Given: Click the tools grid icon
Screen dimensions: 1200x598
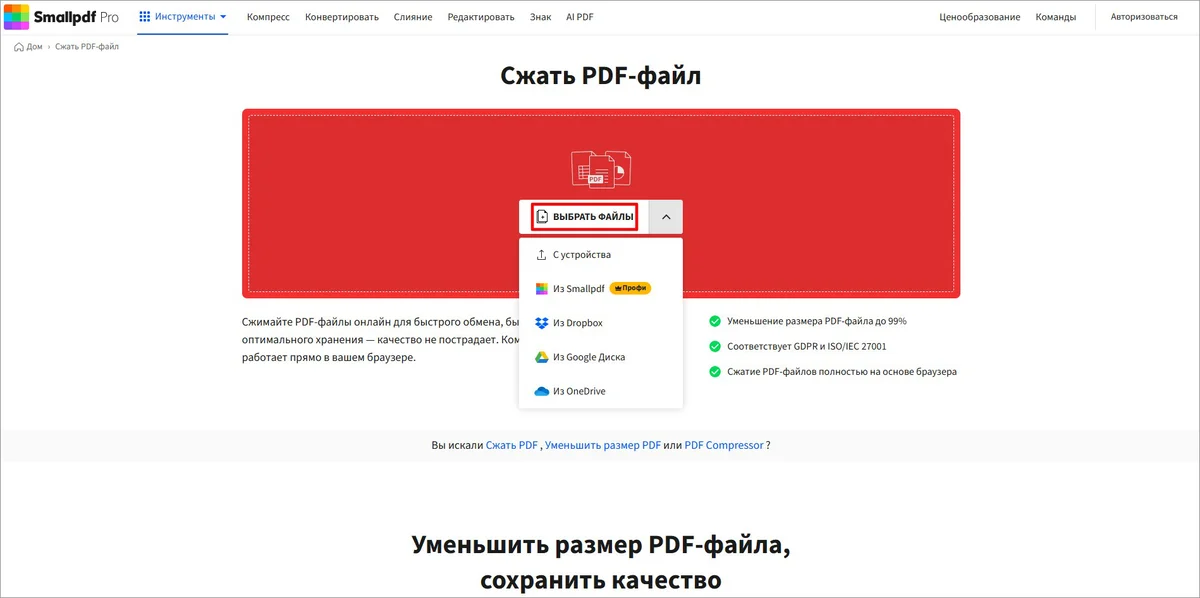Looking at the screenshot, I should point(145,17).
